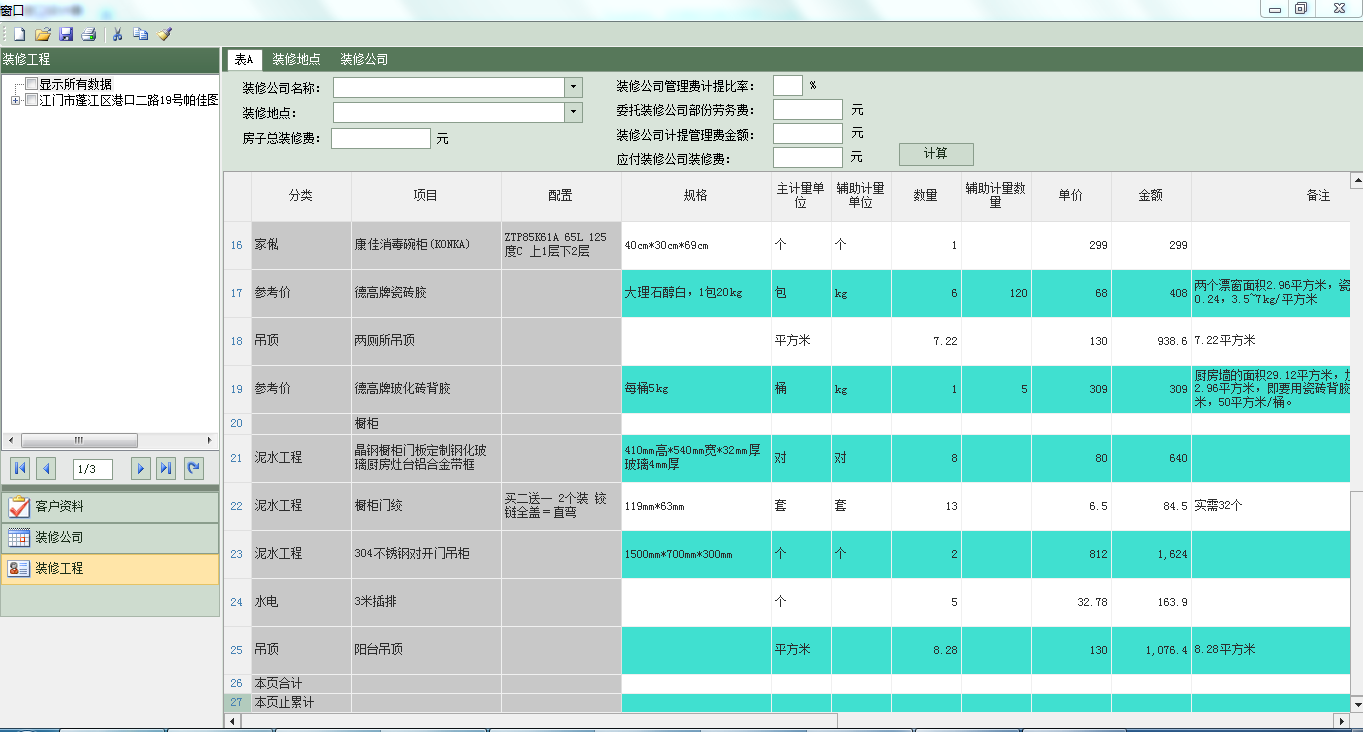Screen dimensions: 1363x732
Task: Click the Cut scissors icon
Action: click(117, 34)
